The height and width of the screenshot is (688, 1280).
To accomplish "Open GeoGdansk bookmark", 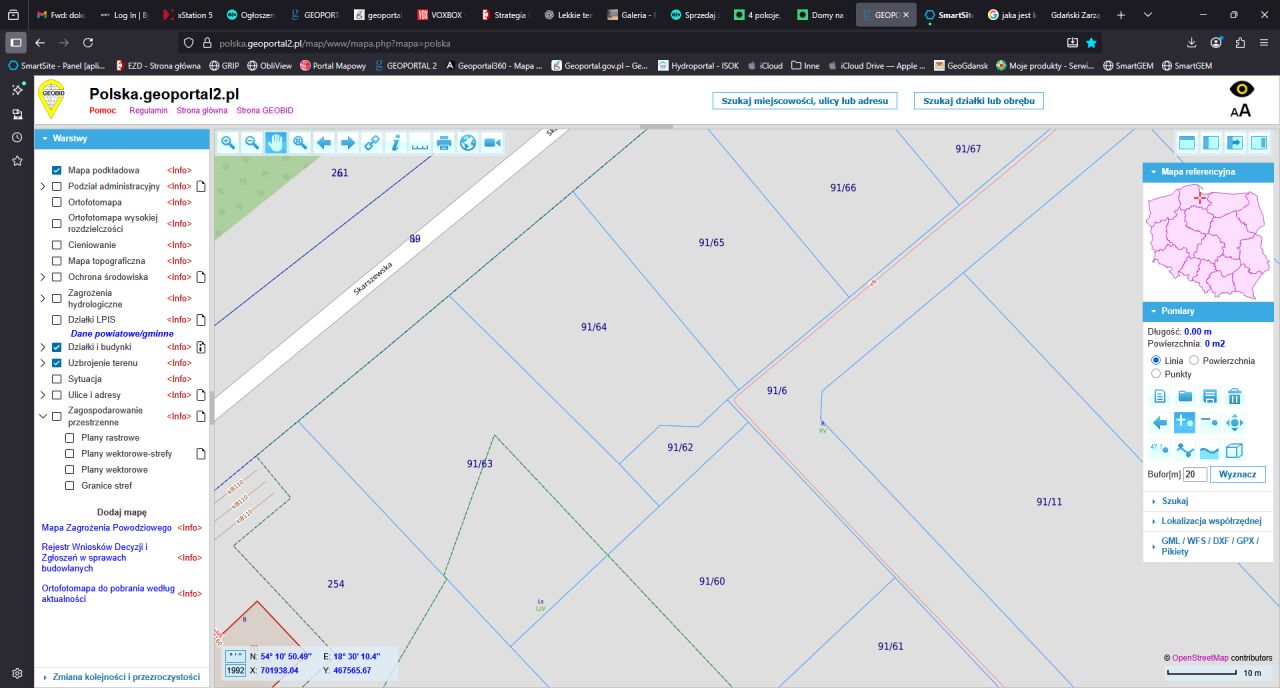I will point(961,65).
